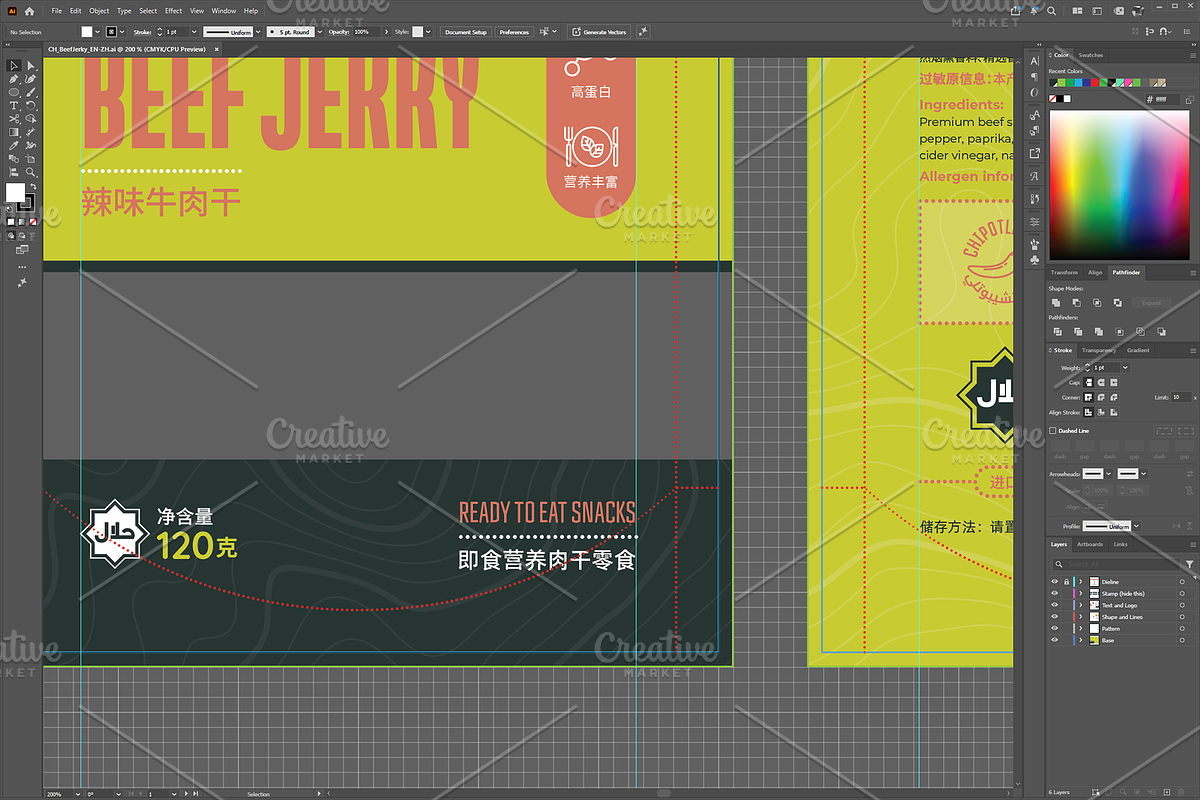Select the Eyedropper tool
This screenshot has width=1200, height=800.
[x=14, y=145]
